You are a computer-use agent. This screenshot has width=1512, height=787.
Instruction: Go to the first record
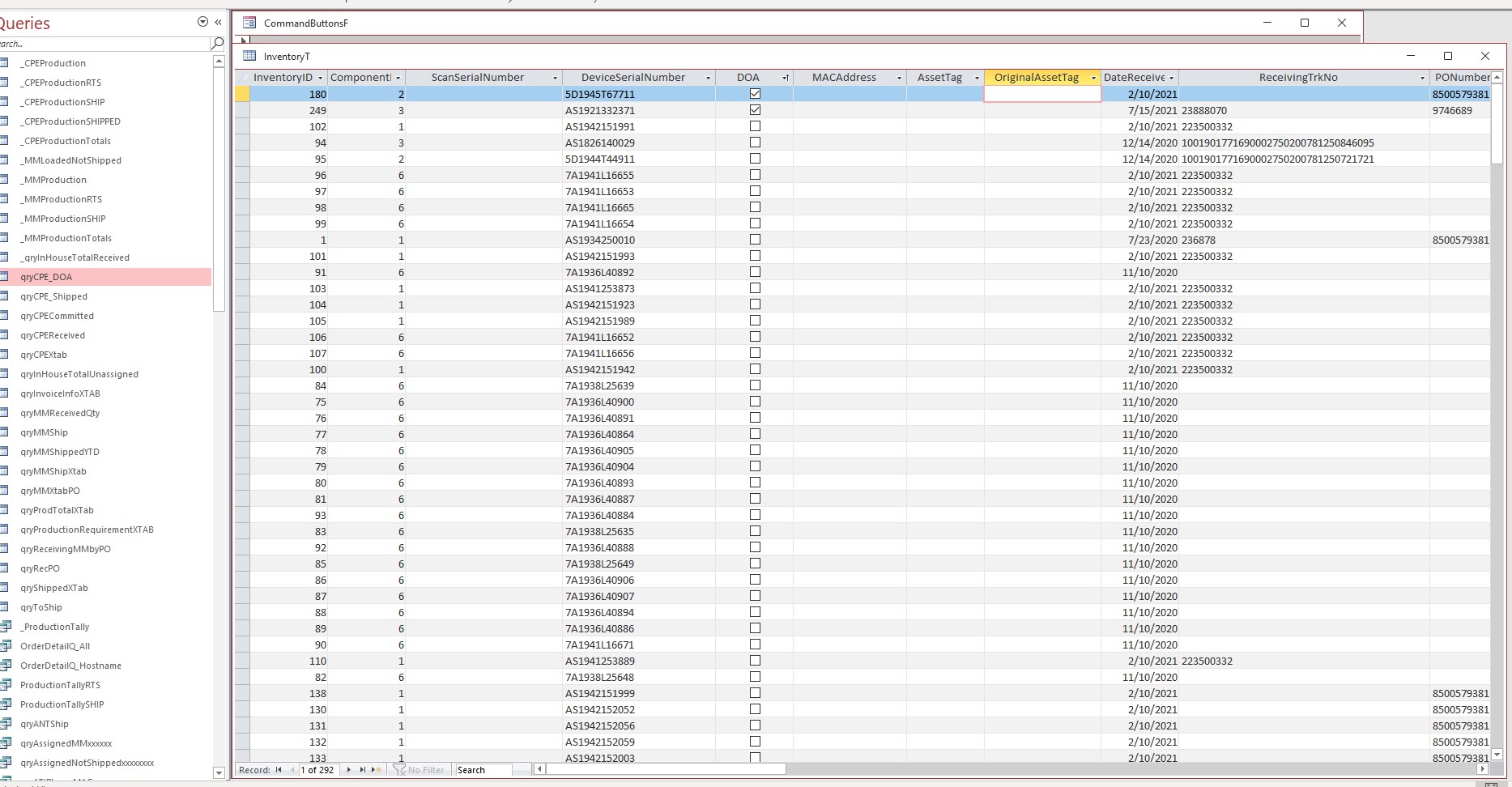279,770
